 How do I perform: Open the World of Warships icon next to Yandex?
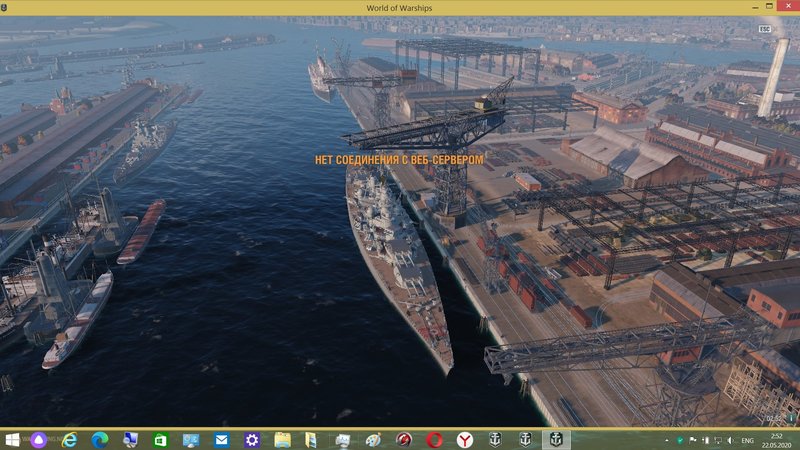tap(495, 440)
